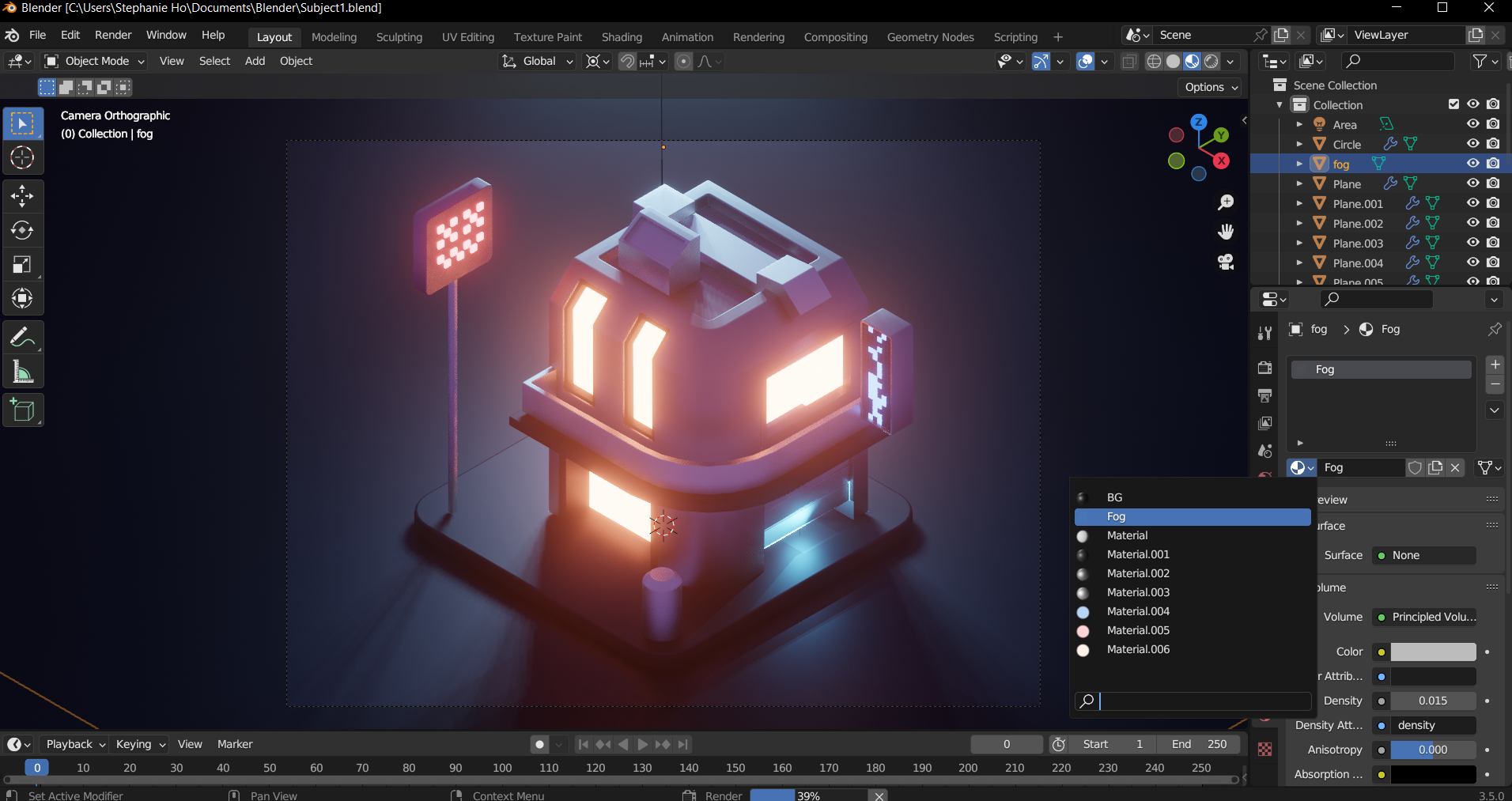Viewport: 1512px width, 801px height.
Task: Choose BG from the material list
Action: click(1193, 497)
